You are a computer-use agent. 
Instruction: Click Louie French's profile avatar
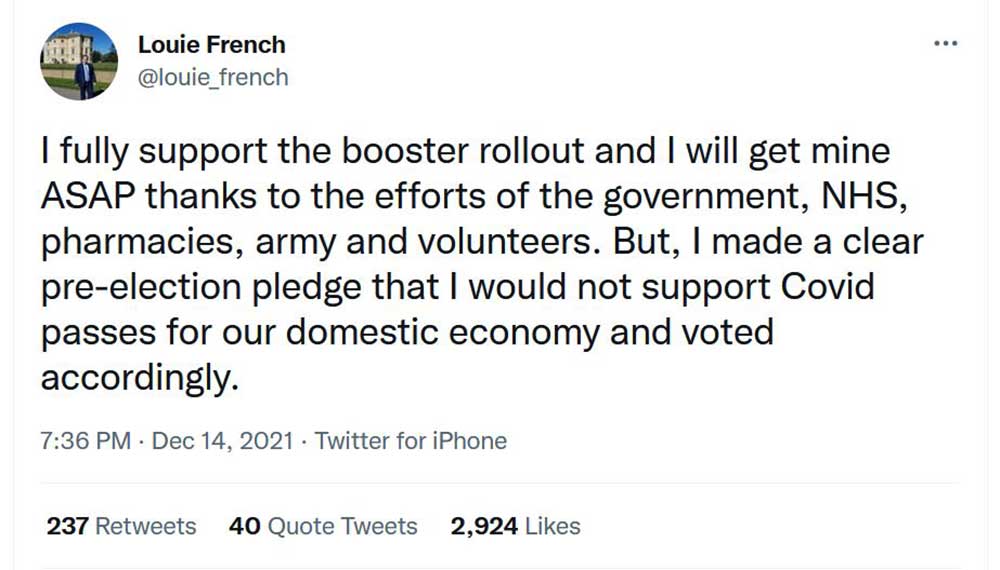pos(80,61)
